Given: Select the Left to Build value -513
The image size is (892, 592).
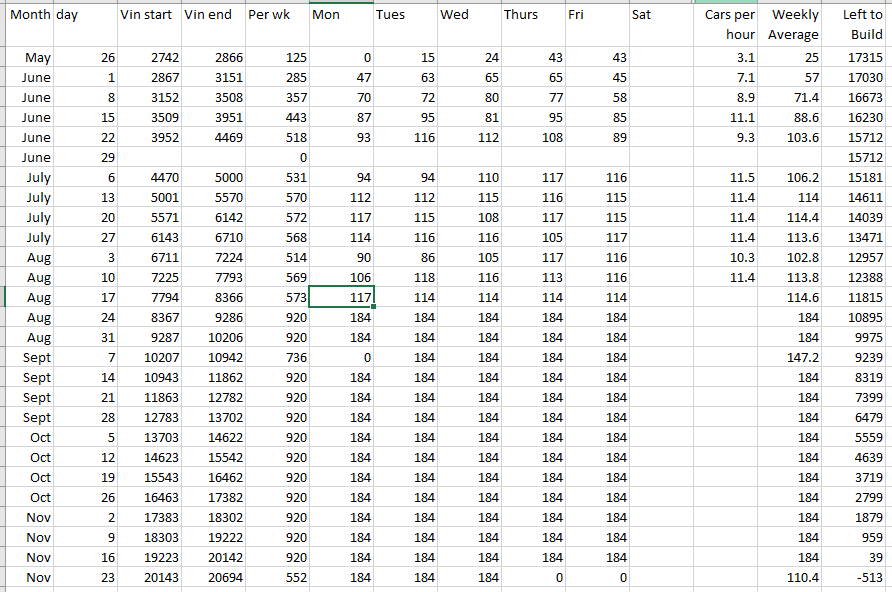Looking at the screenshot, I should click(855, 577).
